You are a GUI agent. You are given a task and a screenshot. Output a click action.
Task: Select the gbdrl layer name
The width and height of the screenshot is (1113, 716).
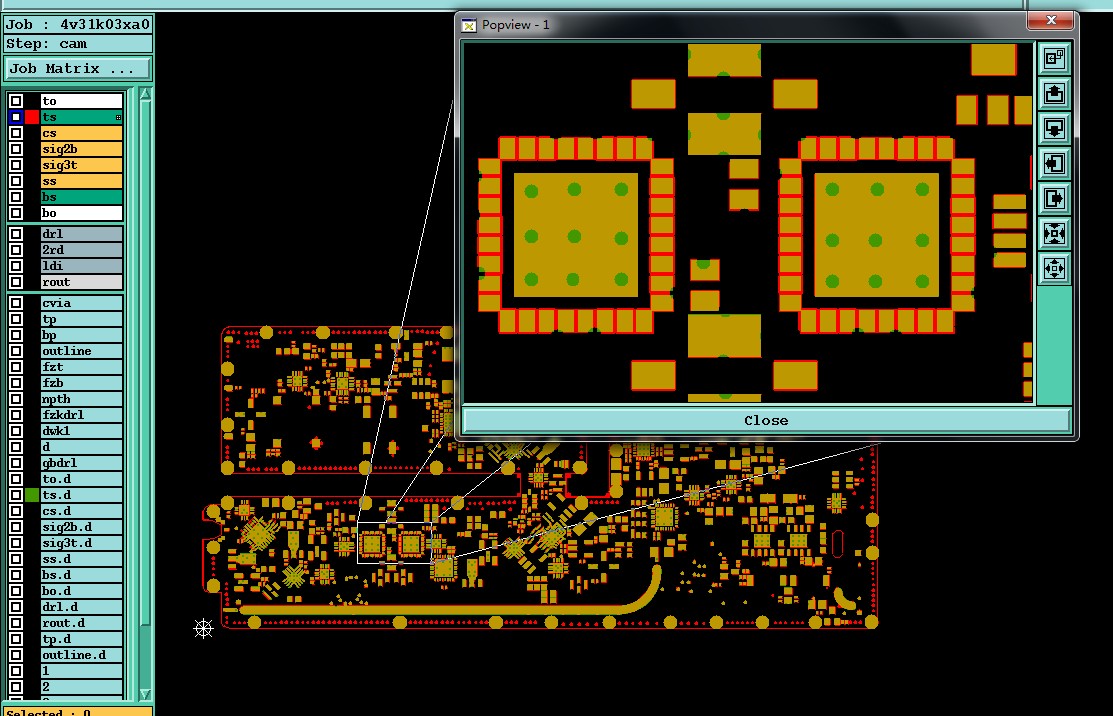(81, 463)
